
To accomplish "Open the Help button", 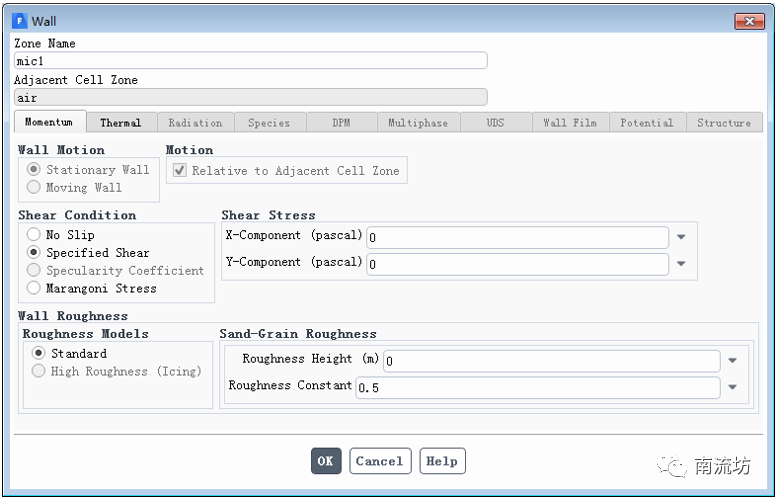I will (442, 461).
